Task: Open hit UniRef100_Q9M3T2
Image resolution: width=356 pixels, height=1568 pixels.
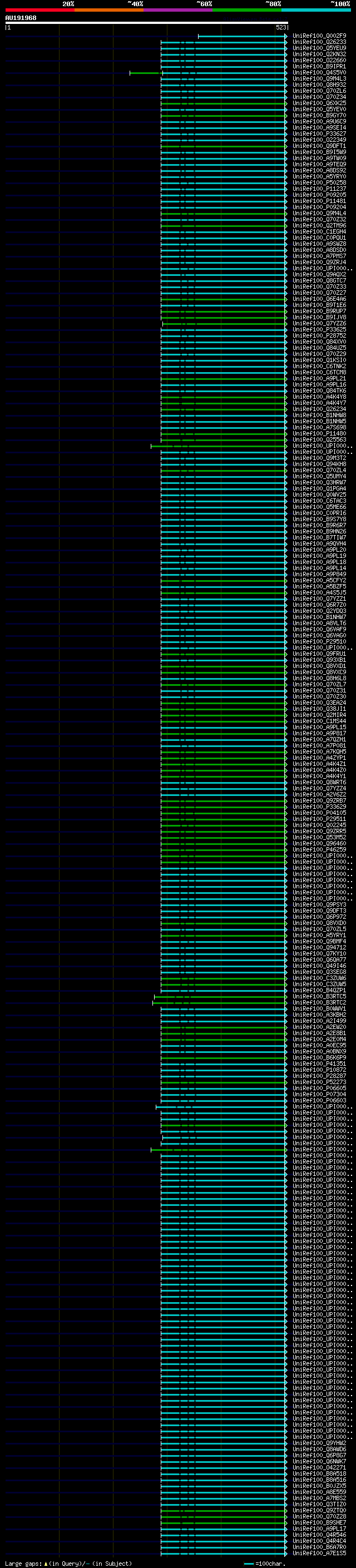Action: 319,458
